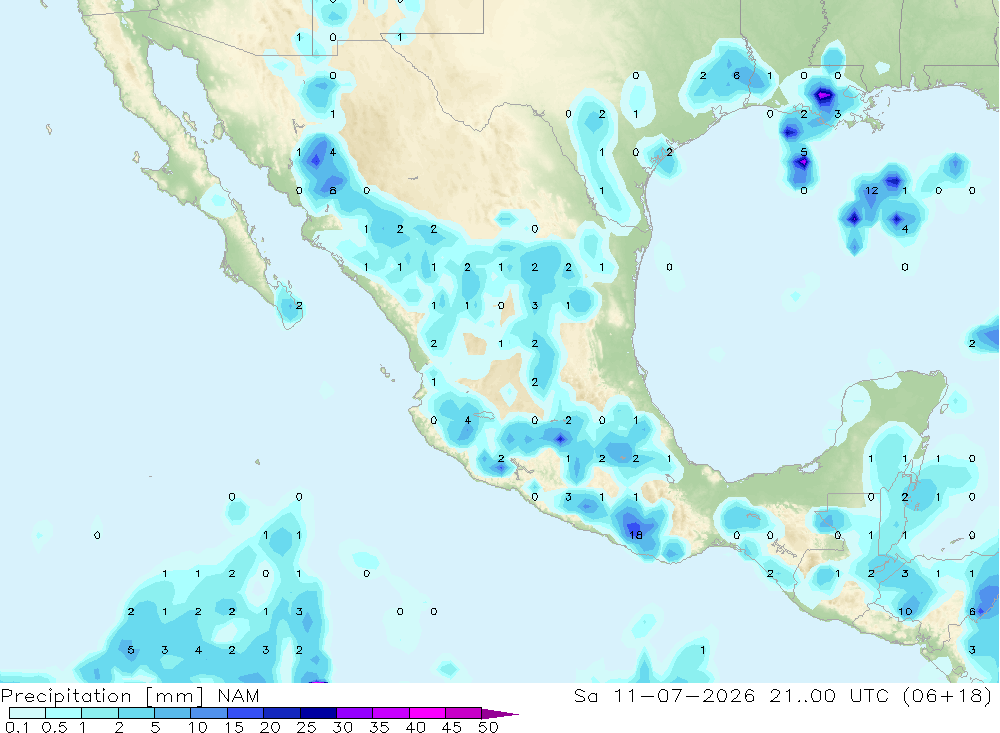
Task: Select the '40' legend scale label
Action: click(x=415, y=727)
